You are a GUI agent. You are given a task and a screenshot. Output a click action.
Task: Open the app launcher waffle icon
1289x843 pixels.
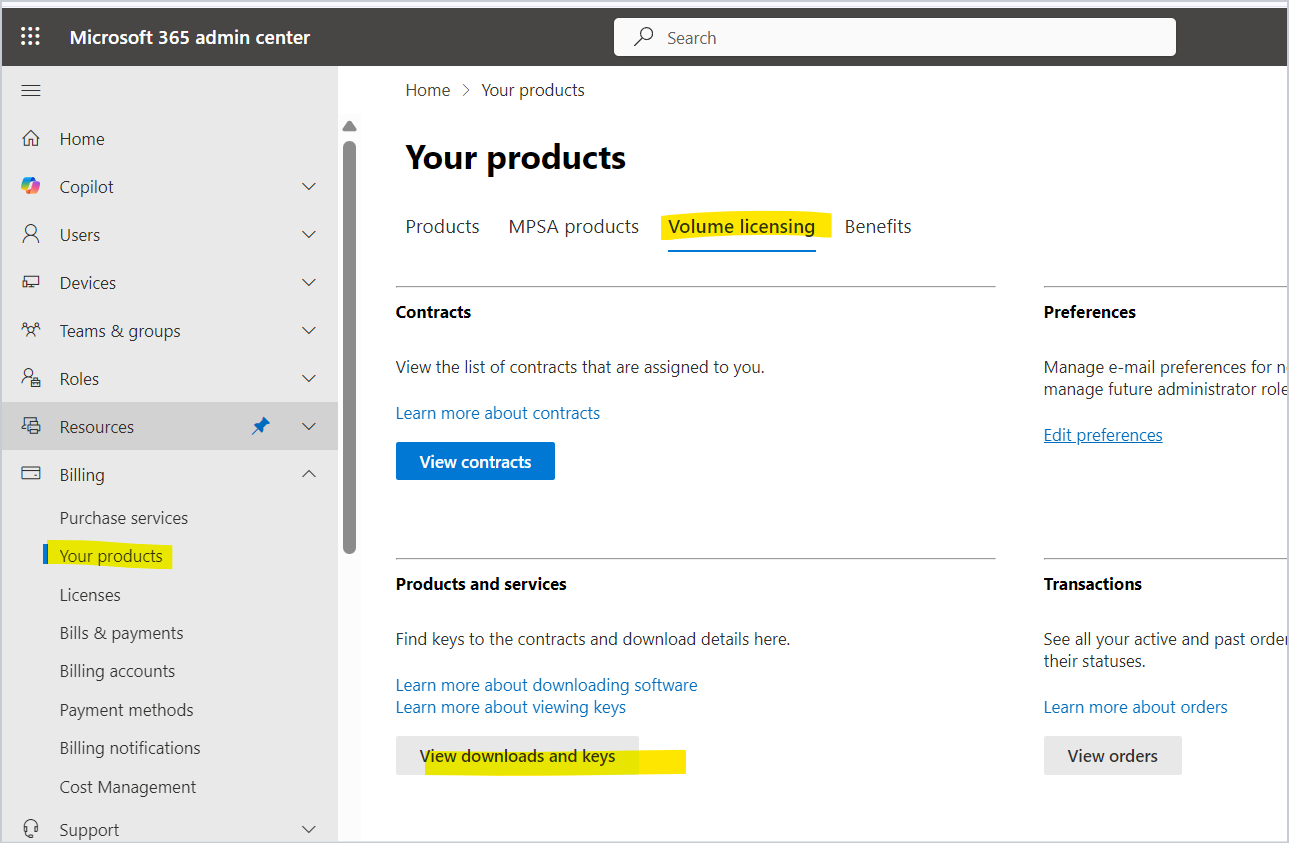coord(31,37)
